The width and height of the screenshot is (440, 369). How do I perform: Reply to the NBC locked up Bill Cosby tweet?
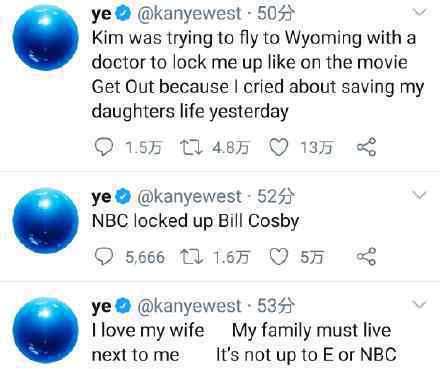[x=104, y=257]
